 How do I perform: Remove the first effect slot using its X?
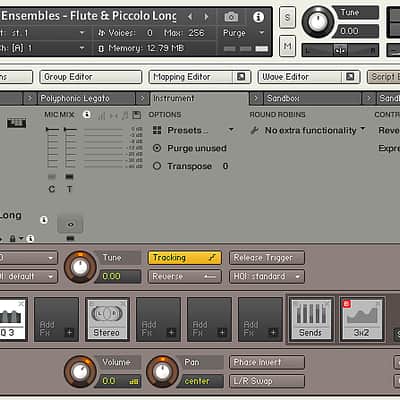point(21,304)
